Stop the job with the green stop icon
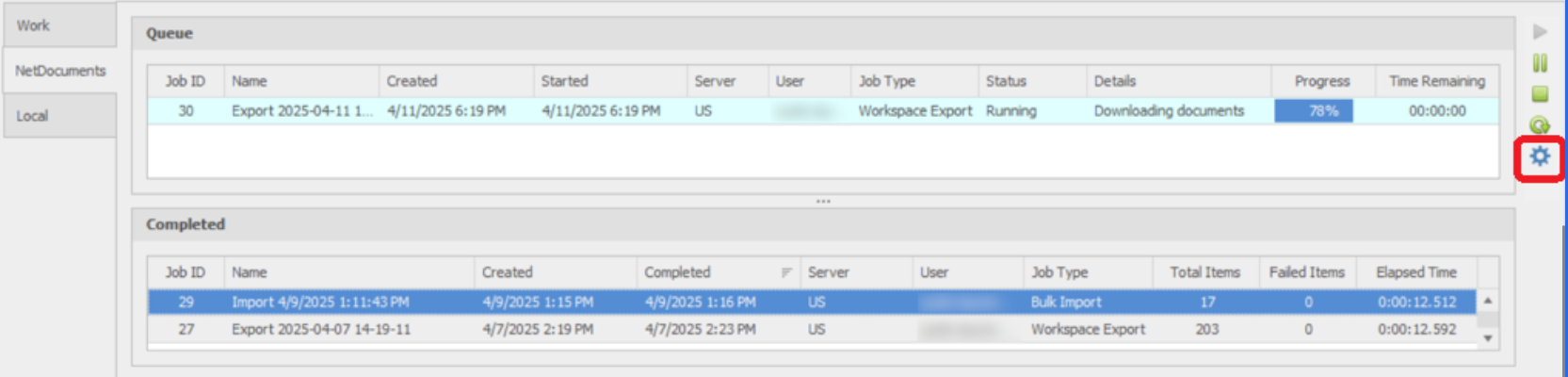 1540,93
